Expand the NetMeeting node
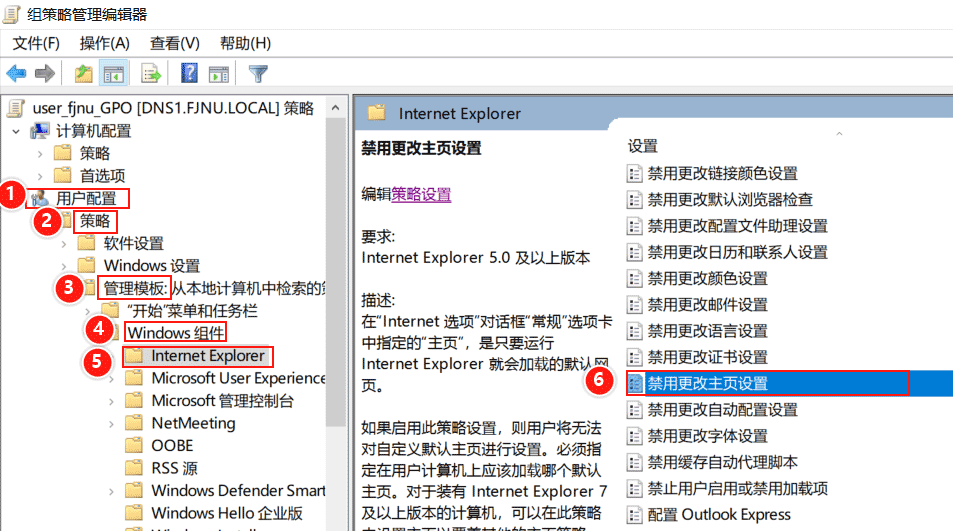 (x=111, y=423)
